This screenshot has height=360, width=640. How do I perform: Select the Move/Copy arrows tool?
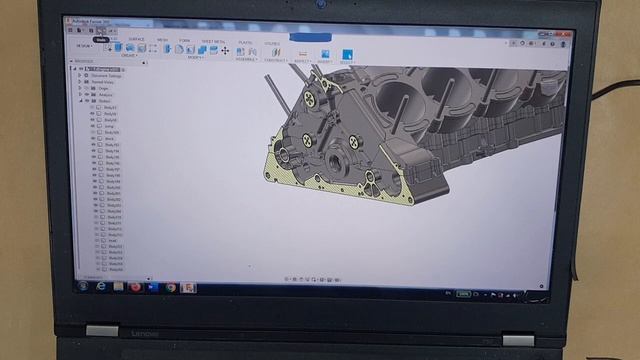[x=225, y=51]
